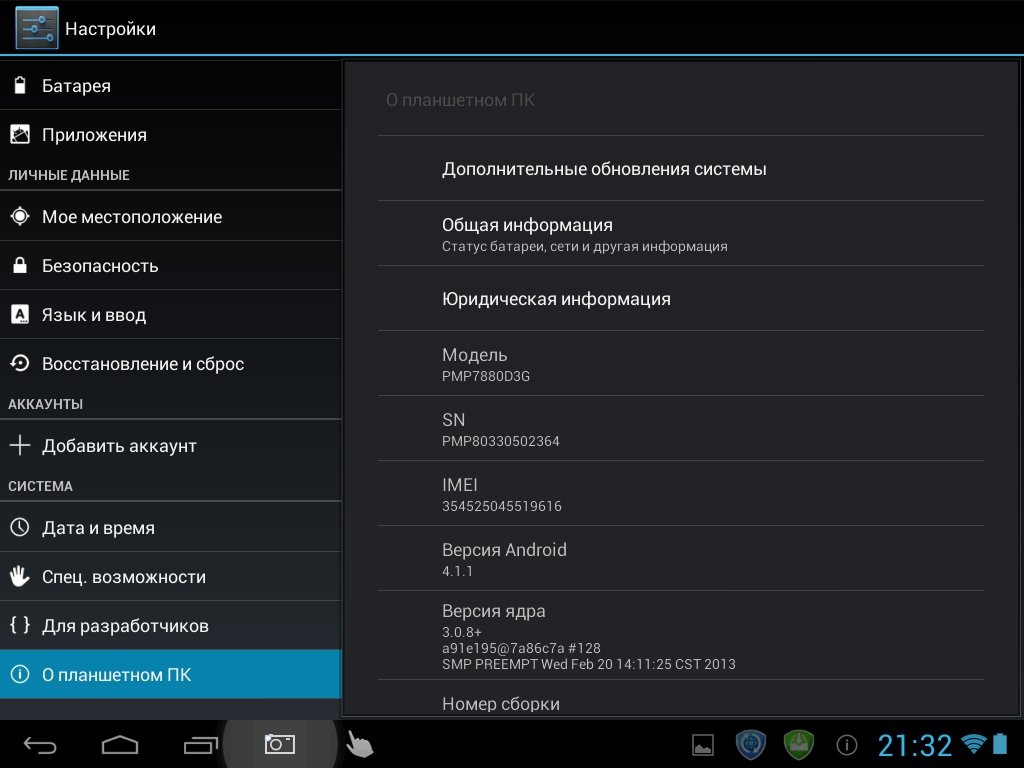
Task: Tap the clock showing 21:32
Action: (x=914, y=745)
